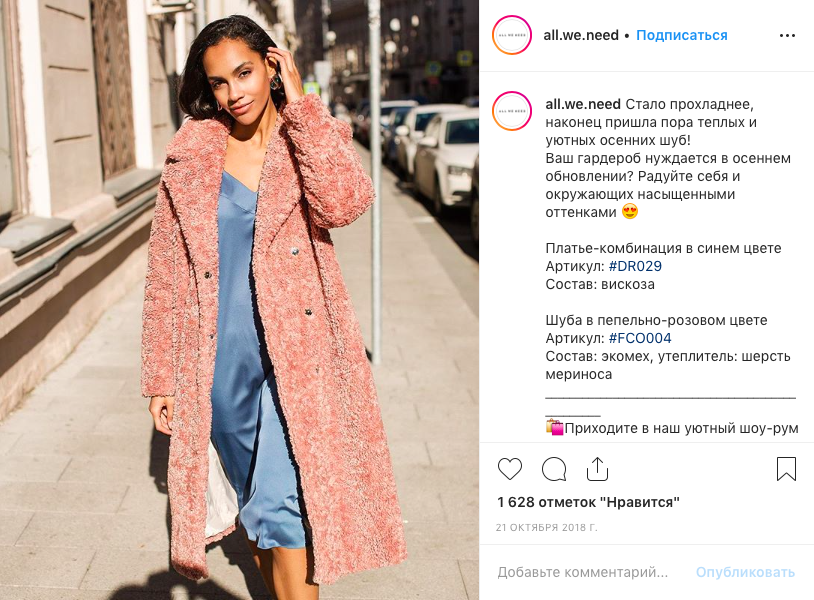Open the all.we.need avatar beside the caption
814x600 pixels.
pyautogui.click(x=512, y=111)
